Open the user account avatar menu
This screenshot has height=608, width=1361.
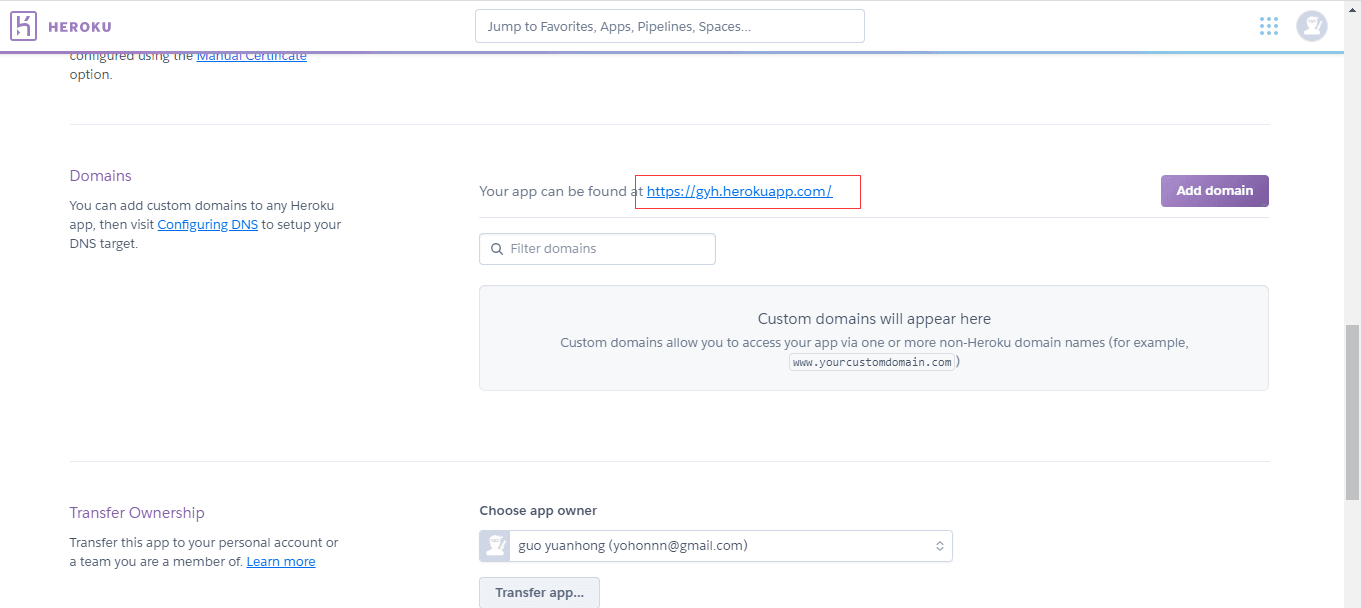(x=1311, y=26)
